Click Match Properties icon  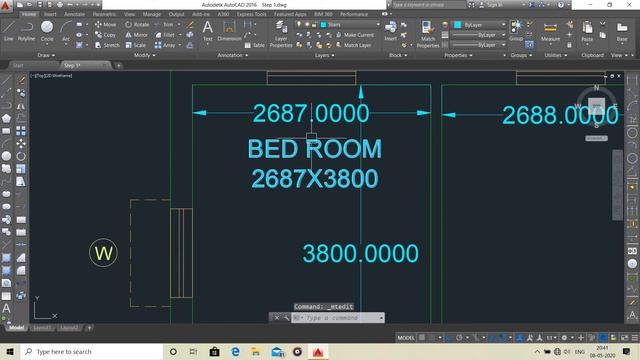point(428,34)
